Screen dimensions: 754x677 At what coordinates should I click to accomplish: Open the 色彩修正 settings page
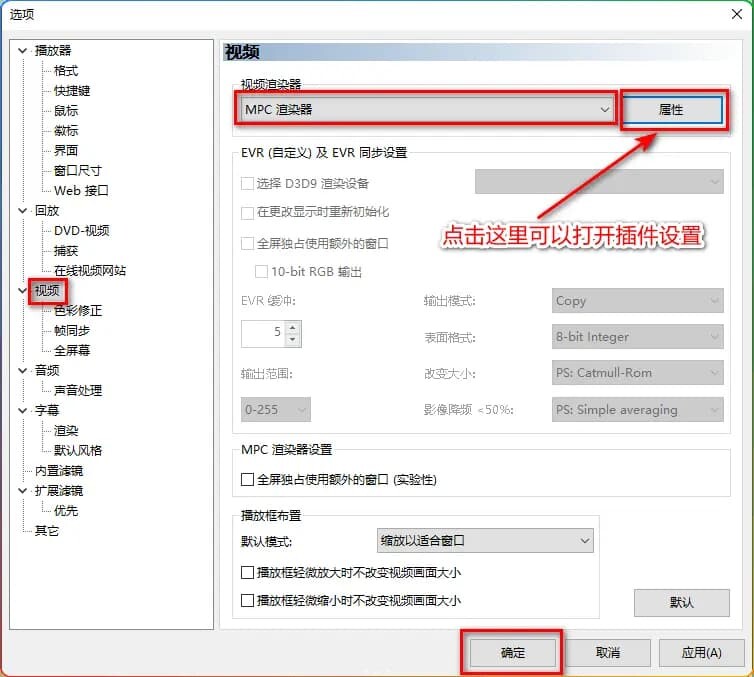coord(78,311)
